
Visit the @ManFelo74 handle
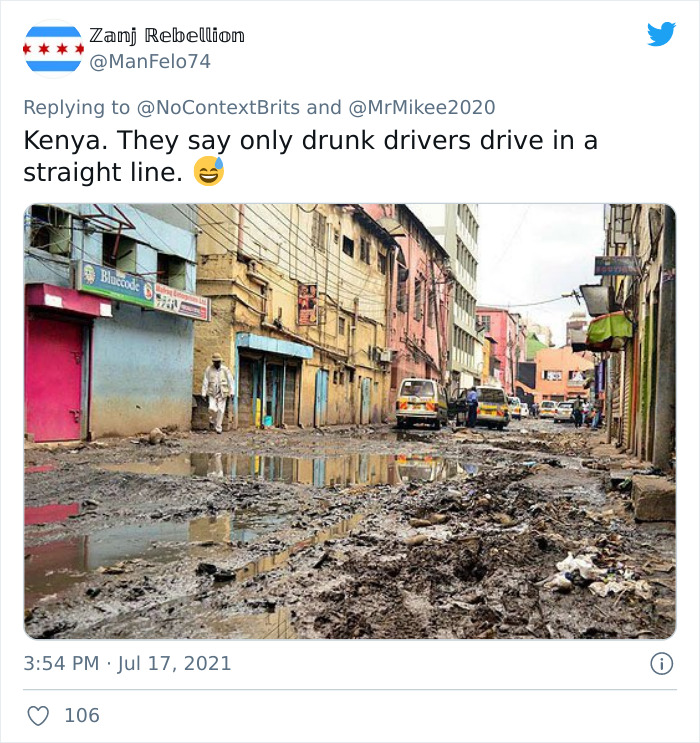click(150, 61)
